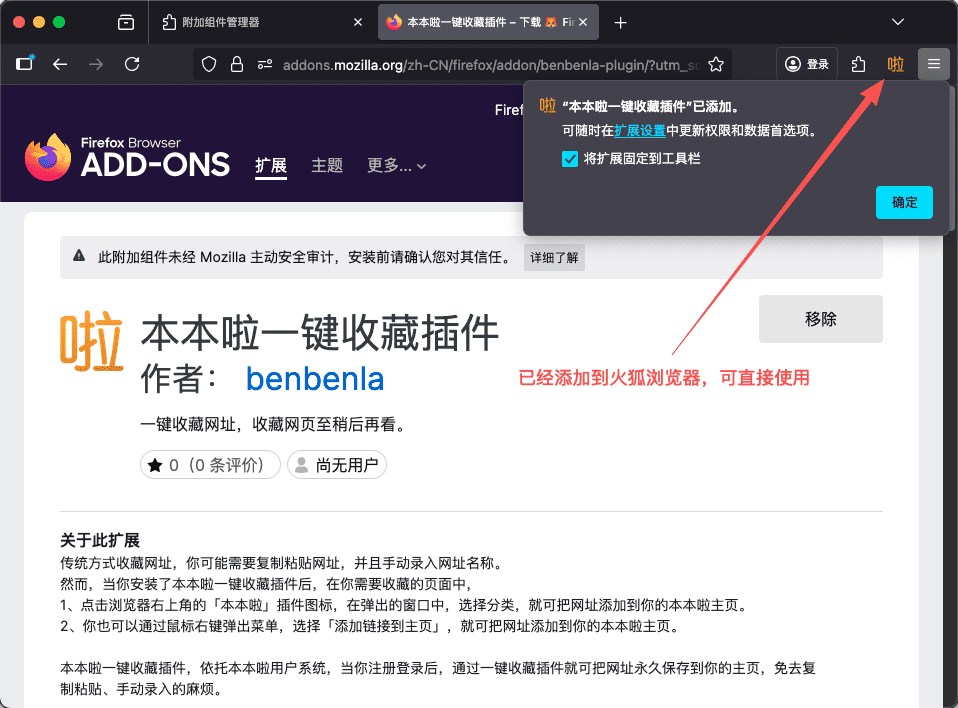Screen dimensions: 958x708
Task: Uncheck 将扩展固定到工具栏 checkbox
Action: (x=570, y=158)
